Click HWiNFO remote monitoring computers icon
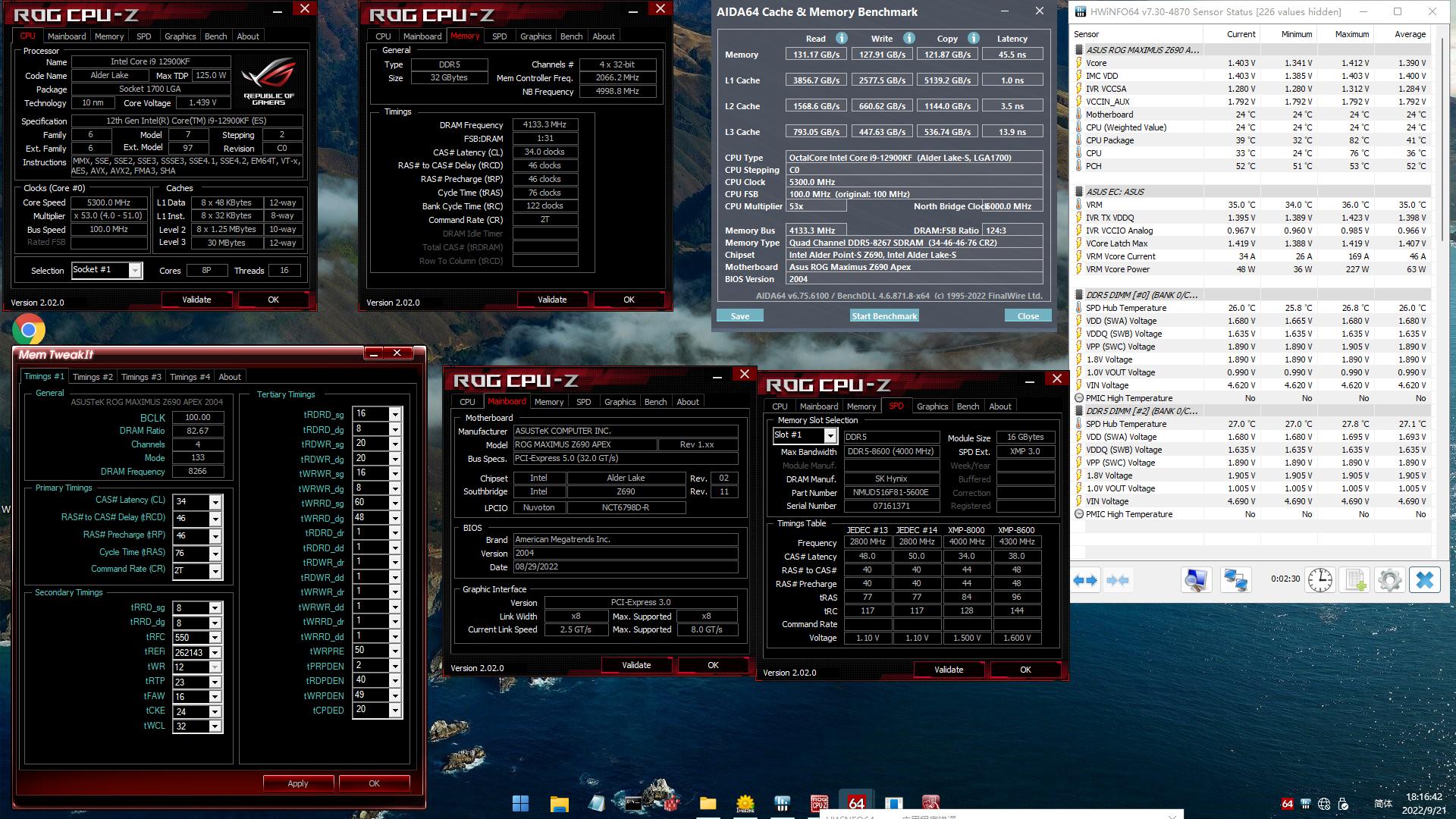This screenshot has width=1456, height=819. pyautogui.click(x=1235, y=581)
